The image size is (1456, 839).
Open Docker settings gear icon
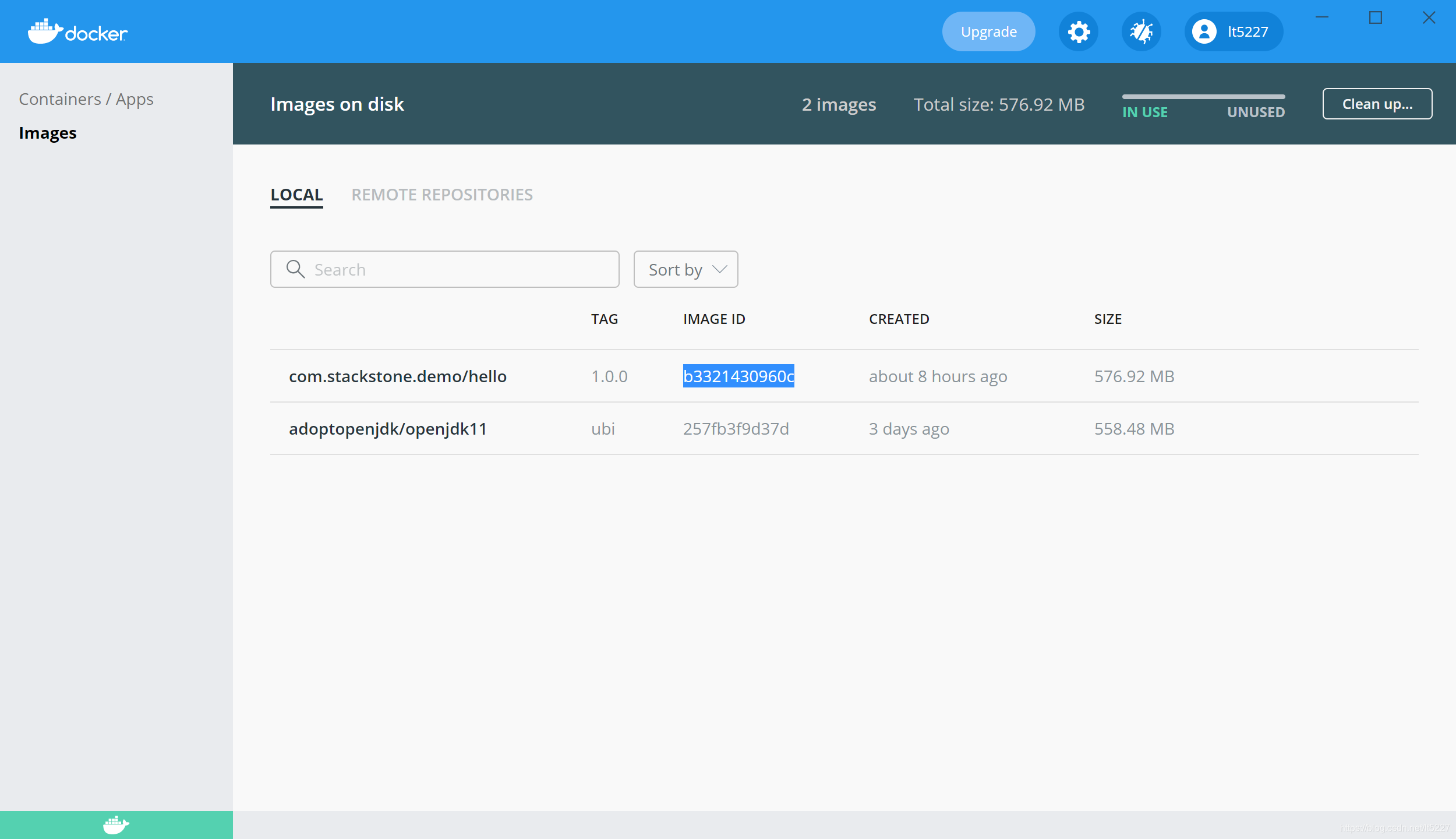[x=1079, y=31]
